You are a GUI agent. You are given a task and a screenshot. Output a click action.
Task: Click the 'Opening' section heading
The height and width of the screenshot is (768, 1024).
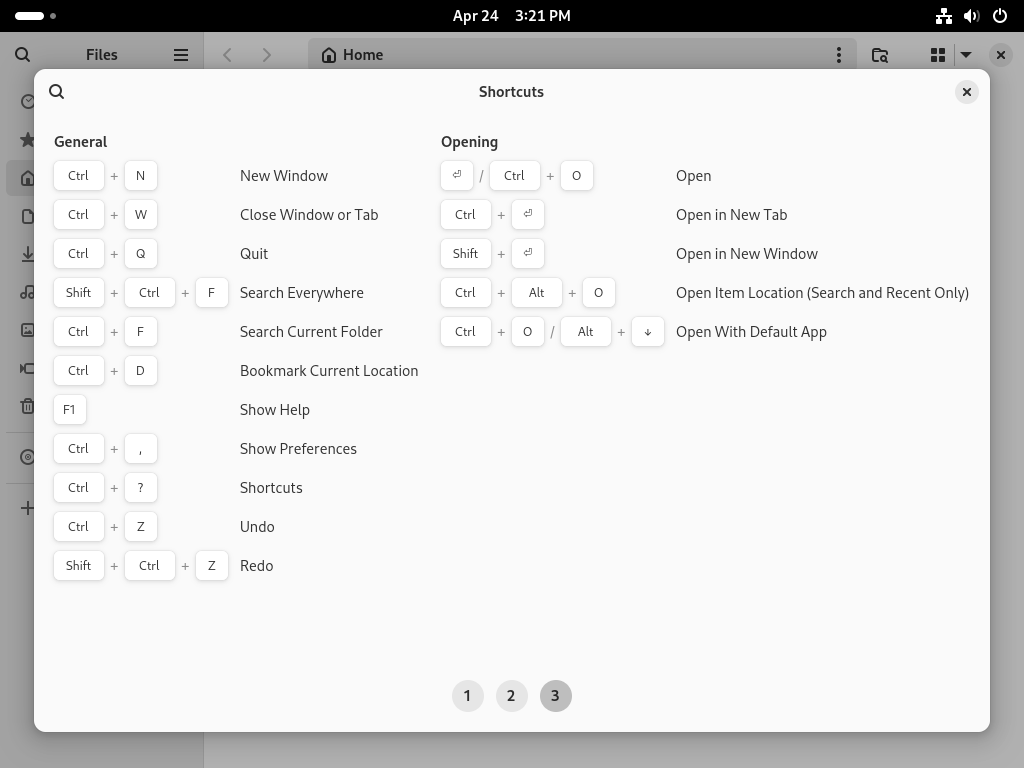coord(470,142)
